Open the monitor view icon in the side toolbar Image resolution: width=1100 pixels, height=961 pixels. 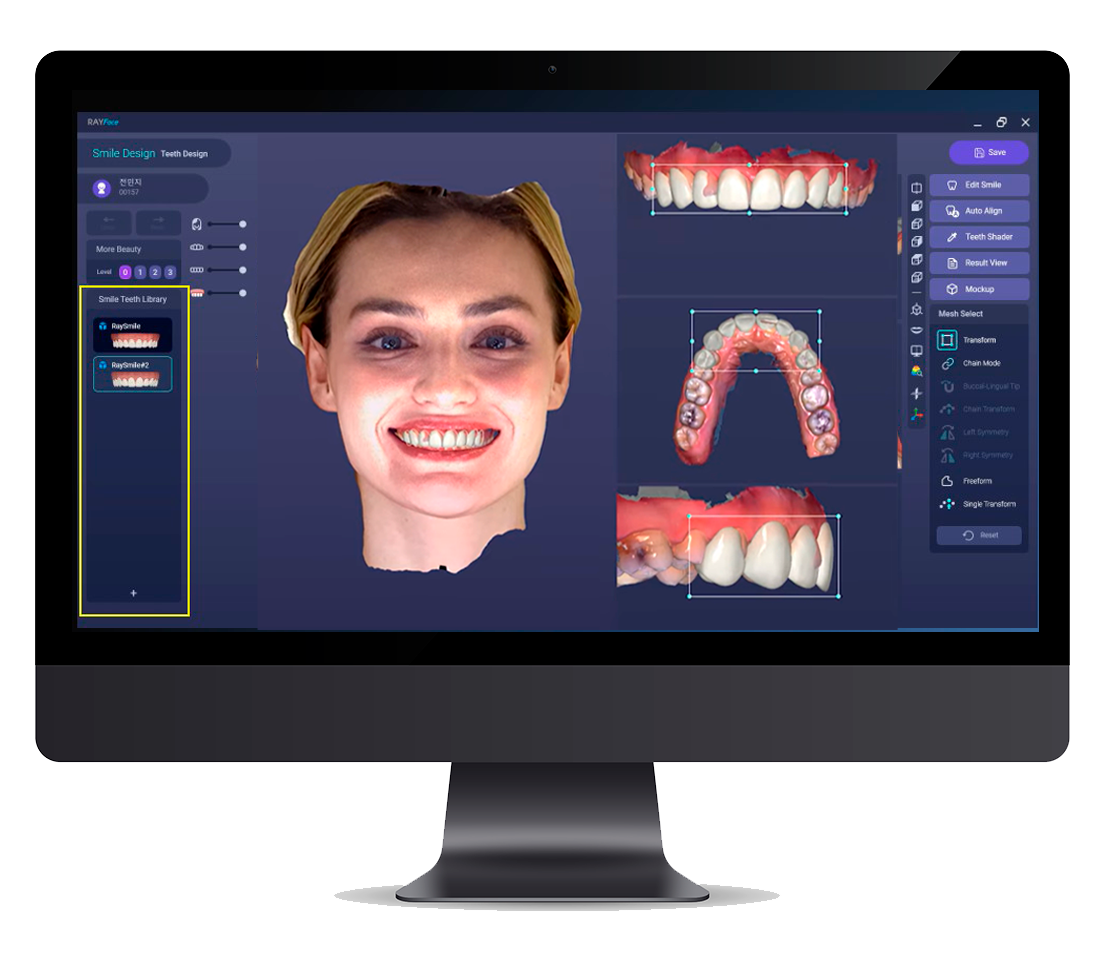click(x=916, y=349)
